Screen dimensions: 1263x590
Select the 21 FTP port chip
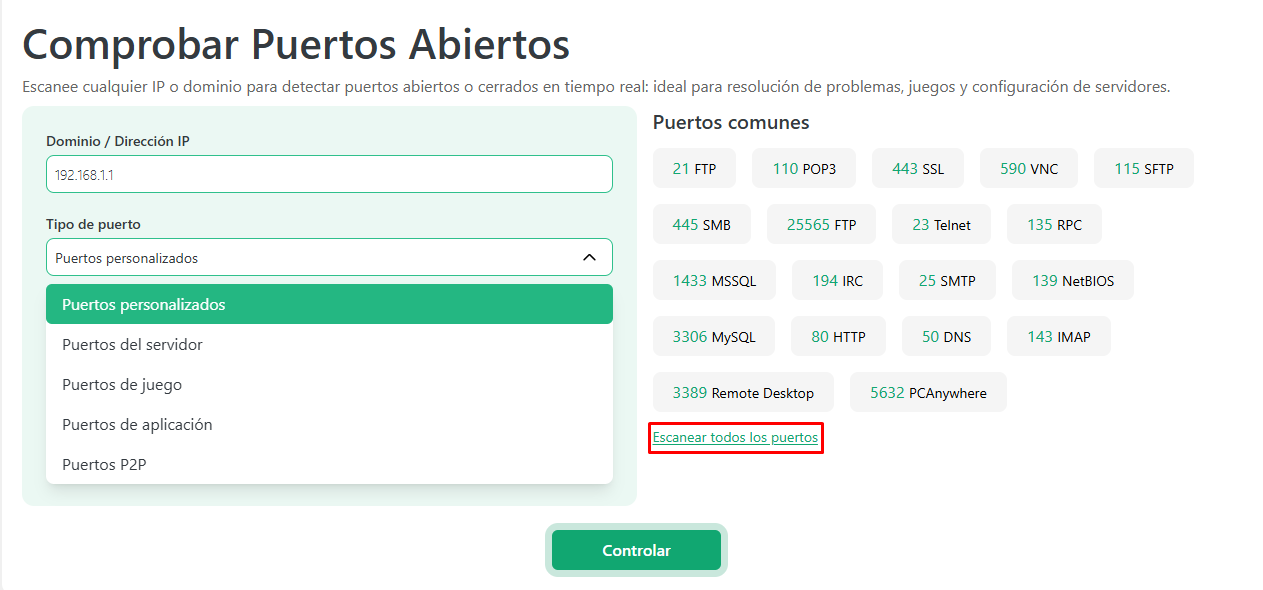tap(694, 169)
